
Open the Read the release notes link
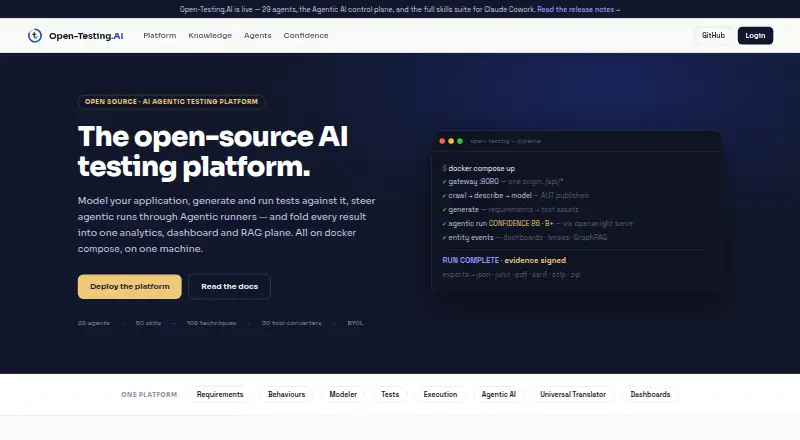tap(578, 9)
